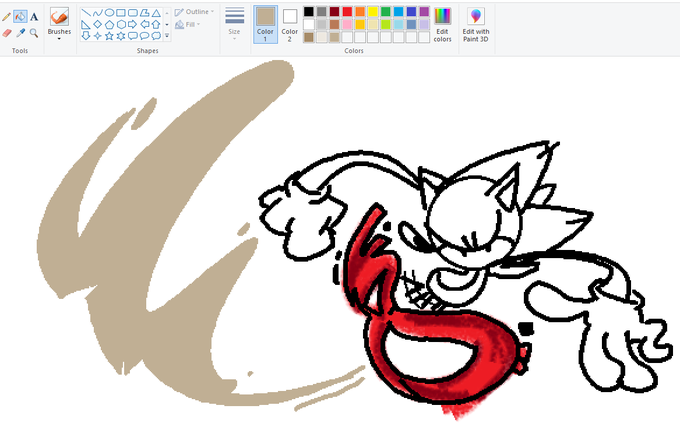Choose the Four-point star shape
The image size is (680, 430).
98,36
